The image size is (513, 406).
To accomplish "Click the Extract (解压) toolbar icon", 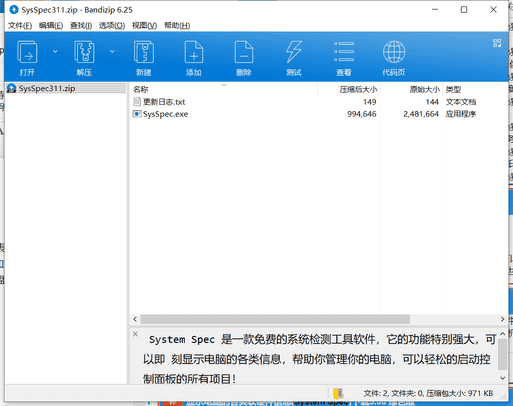I will (x=84, y=52).
